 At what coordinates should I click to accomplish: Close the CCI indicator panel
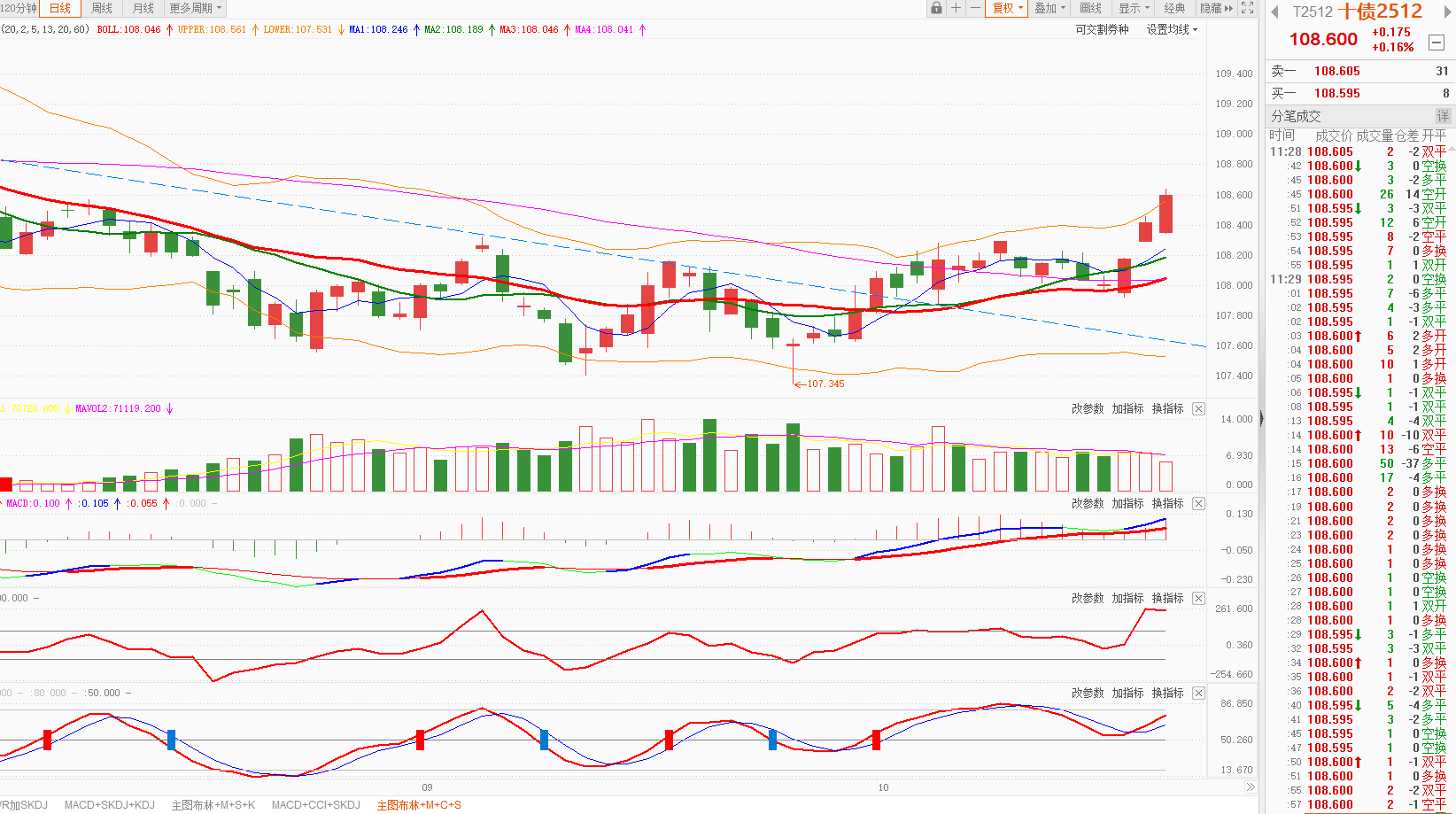(x=1198, y=598)
